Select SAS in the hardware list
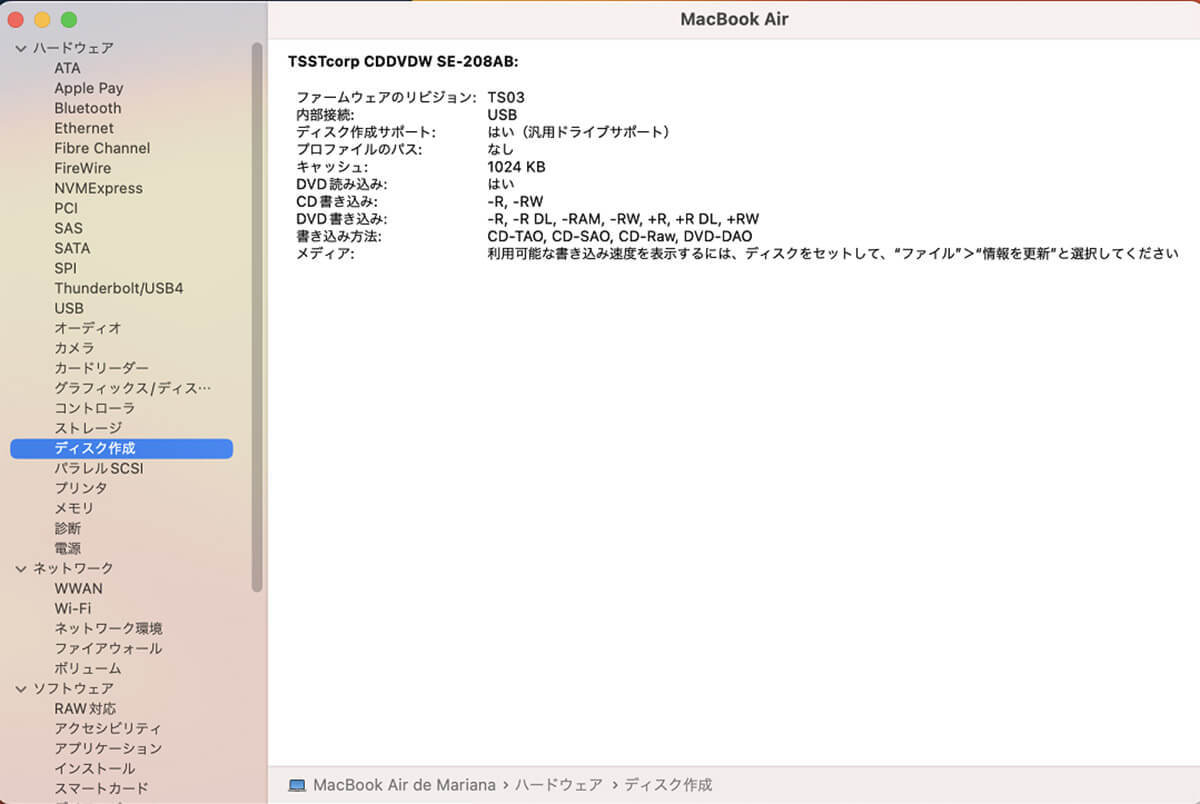The width and height of the screenshot is (1200, 804). pyautogui.click(x=69, y=228)
